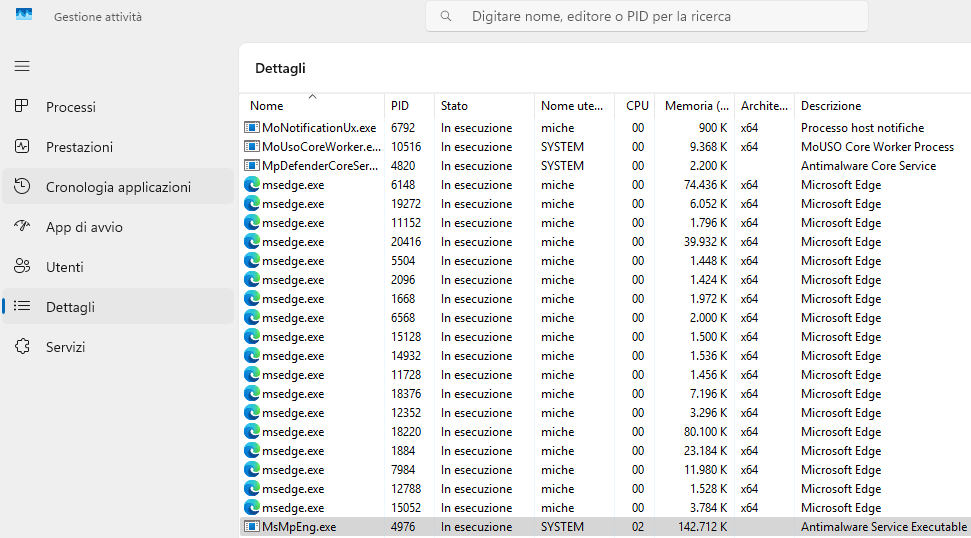Open the hamburger navigation menu
The width and height of the screenshot is (971, 538).
click(x=22, y=66)
